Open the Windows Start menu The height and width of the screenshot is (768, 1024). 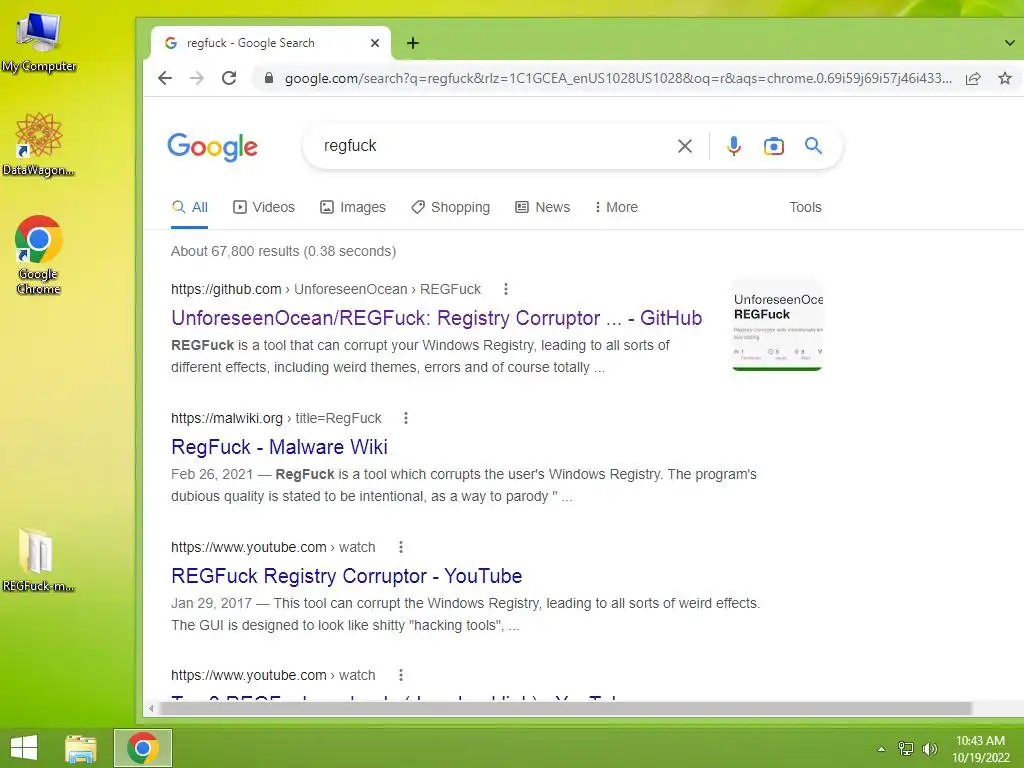coord(24,748)
